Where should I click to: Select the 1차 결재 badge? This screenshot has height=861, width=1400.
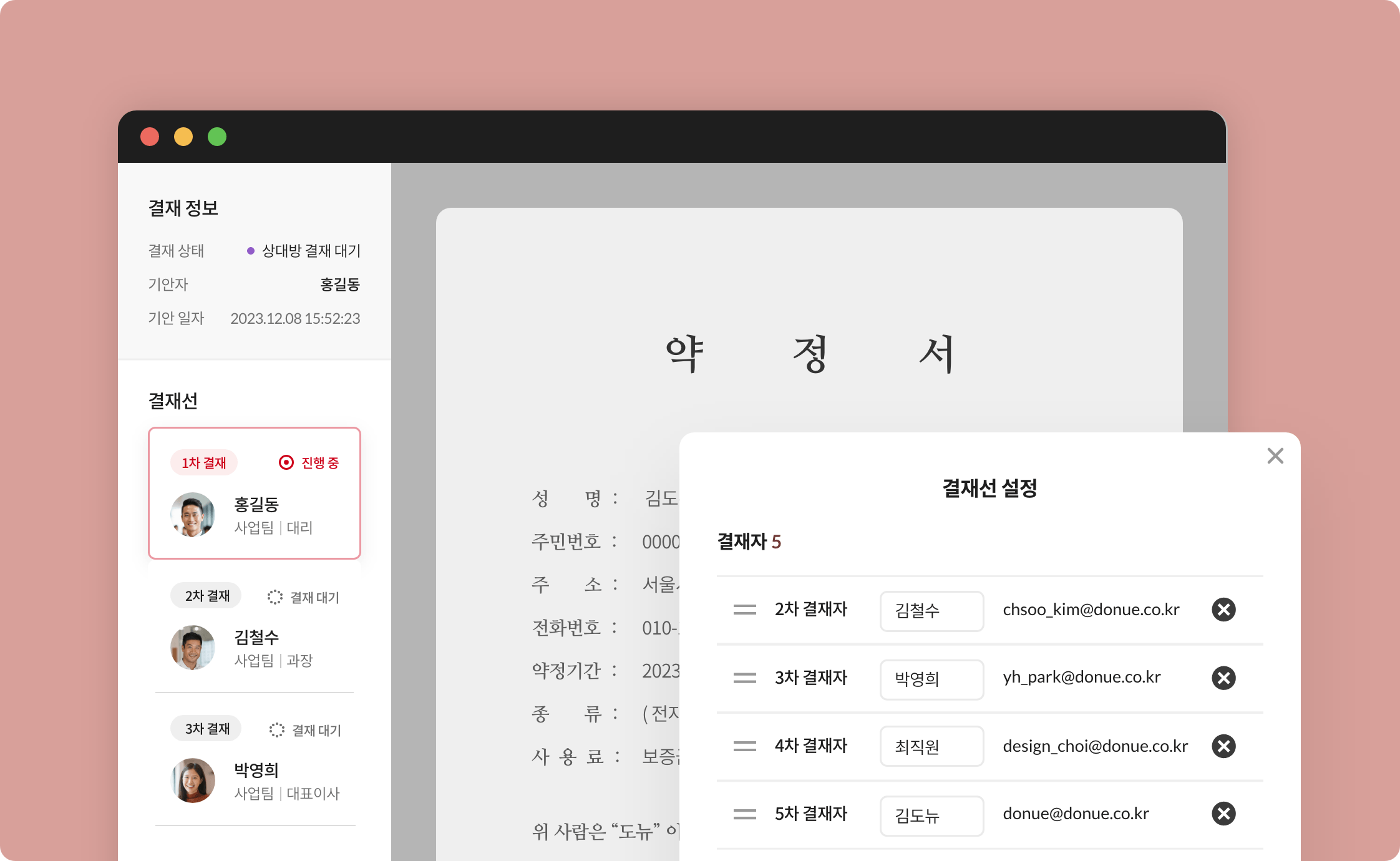[204, 462]
